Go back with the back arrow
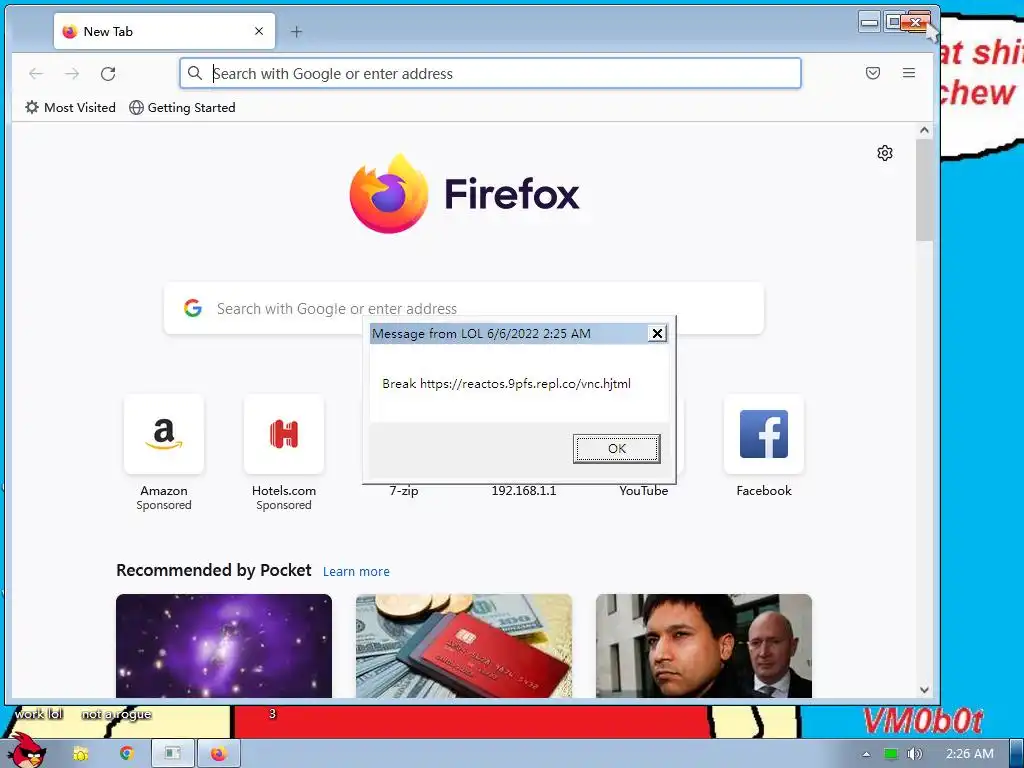 36,73
